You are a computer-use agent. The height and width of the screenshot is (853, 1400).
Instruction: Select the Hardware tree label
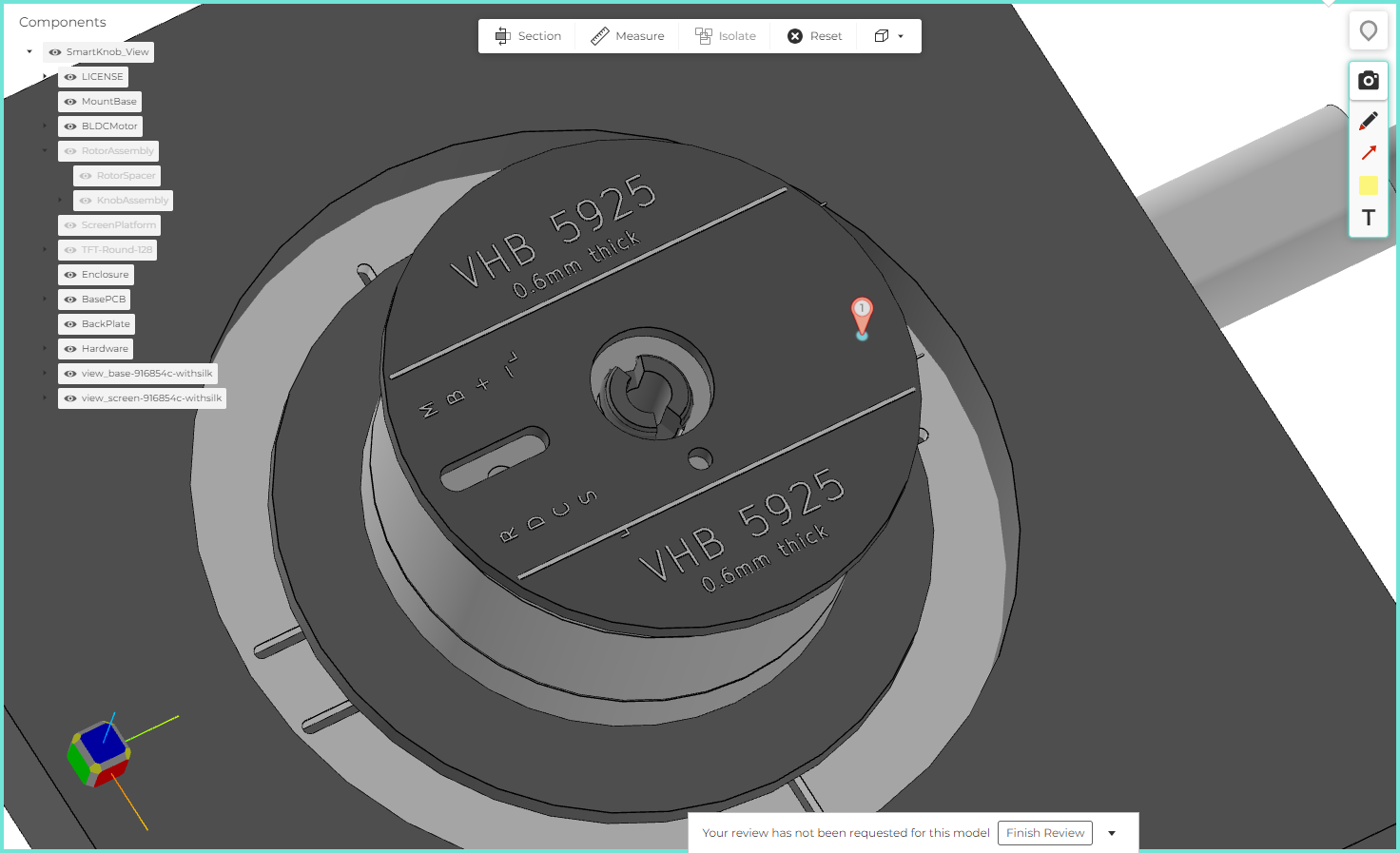(x=105, y=349)
